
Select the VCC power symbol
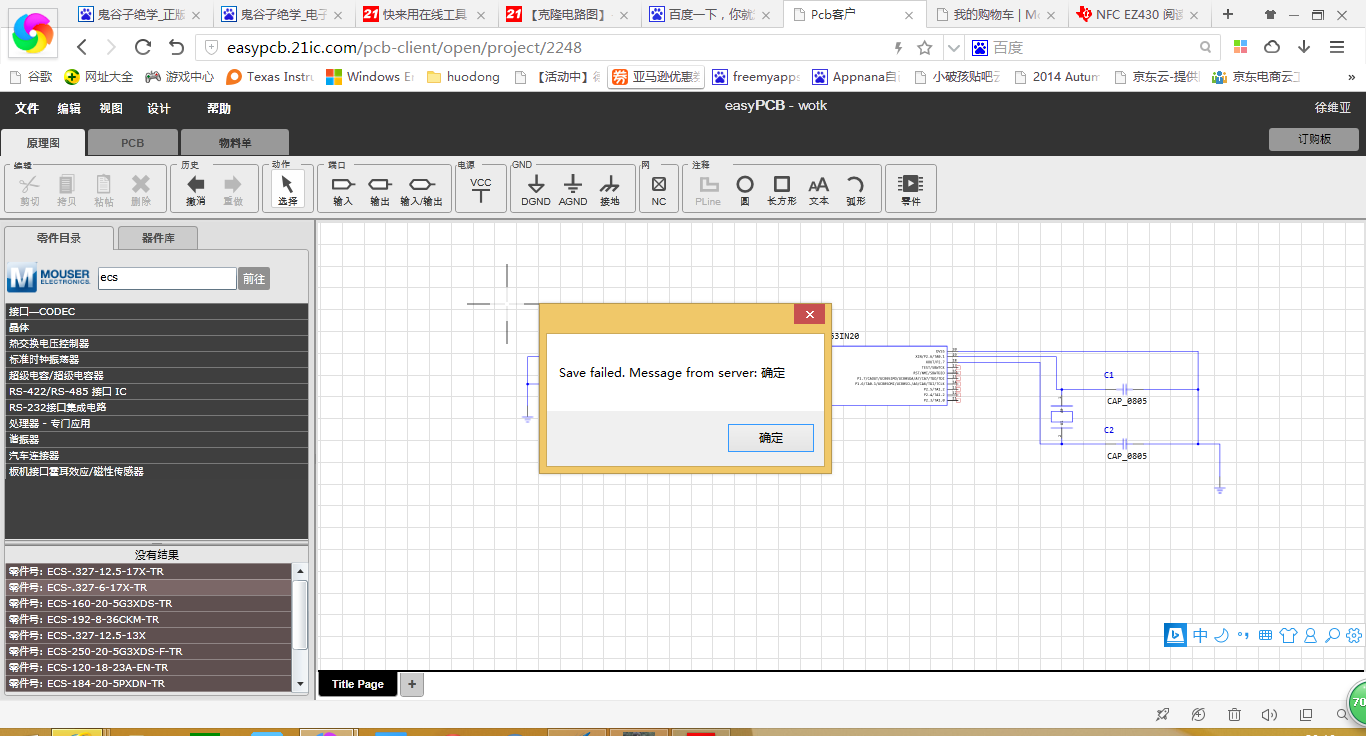(x=481, y=188)
